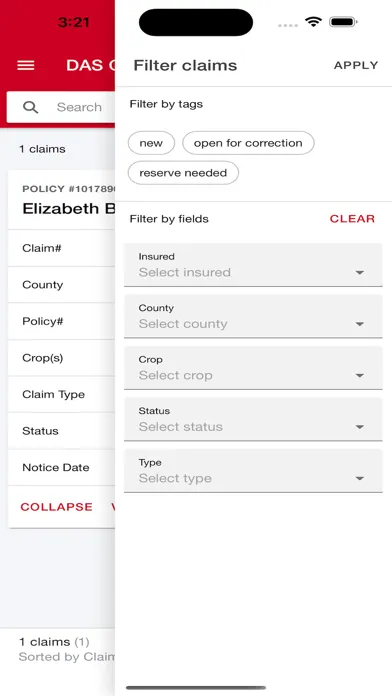Screen dimensions: 392x696
Task: Tap the sorted by claims footer
Action: (x=67, y=657)
